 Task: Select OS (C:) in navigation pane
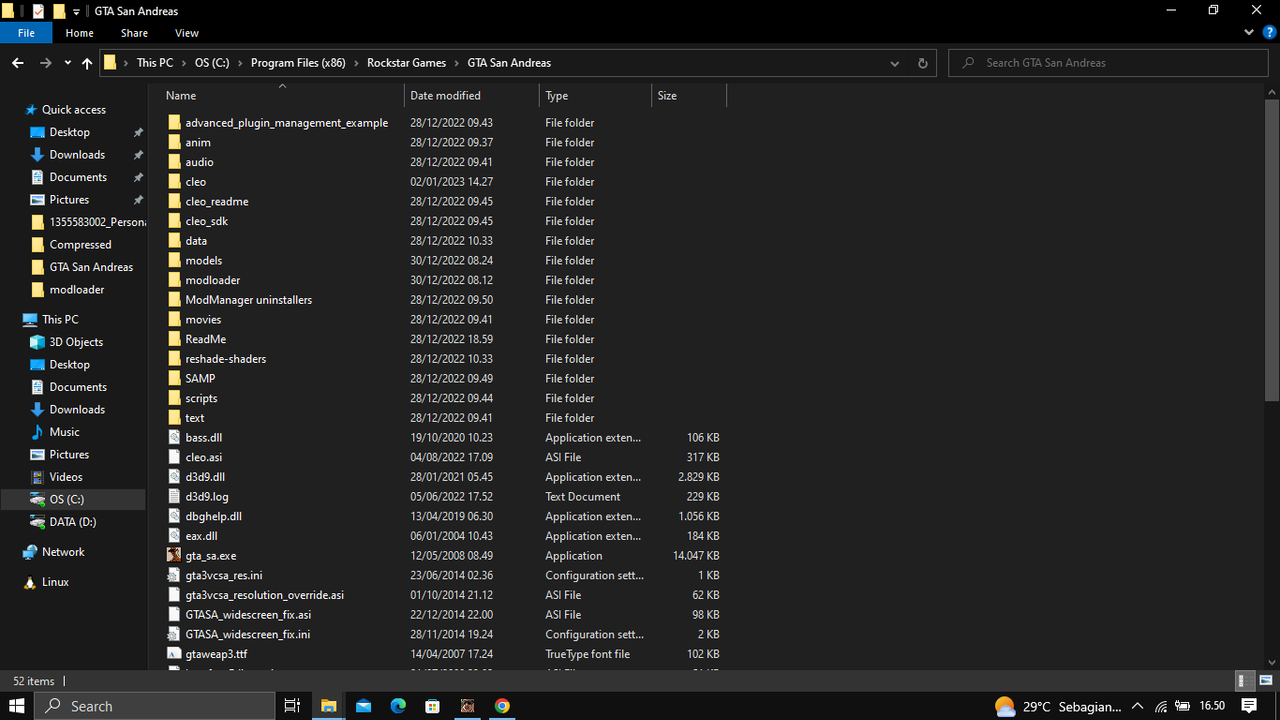pos(72,499)
